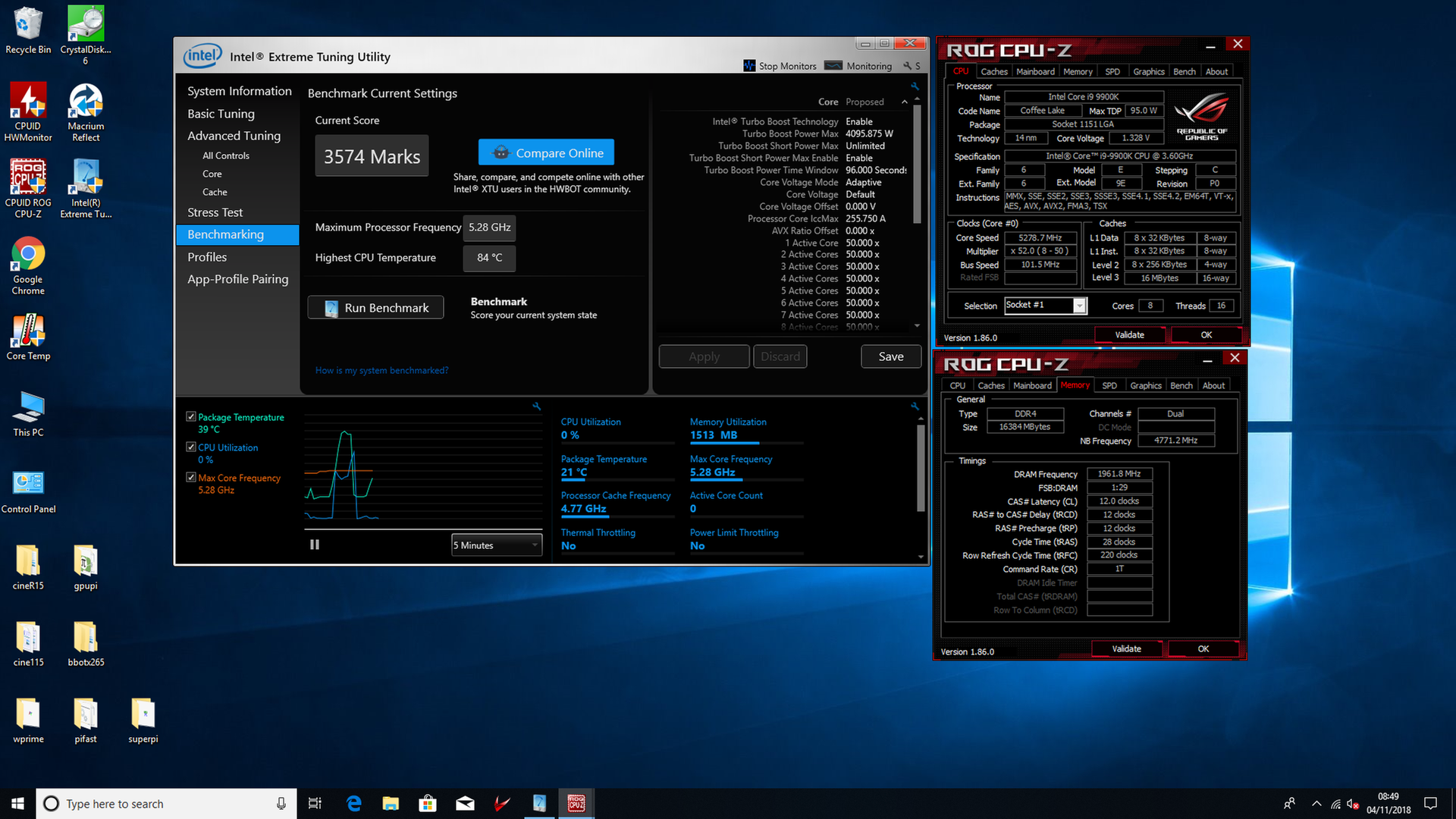Select Advanced Tuning in XTU sidebar
This screenshot has height=819, width=1456.
pyautogui.click(x=234, y=136)
